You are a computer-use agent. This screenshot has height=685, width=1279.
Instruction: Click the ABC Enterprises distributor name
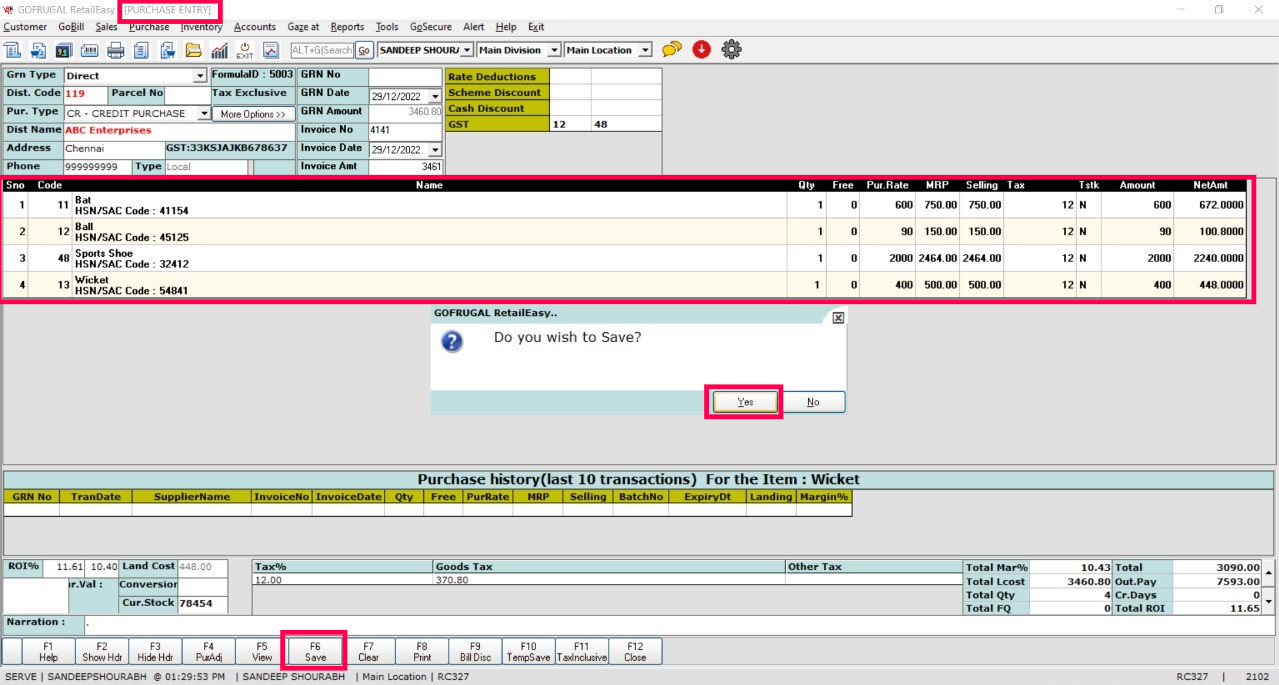pyautogui.click(x=108, y=131)
